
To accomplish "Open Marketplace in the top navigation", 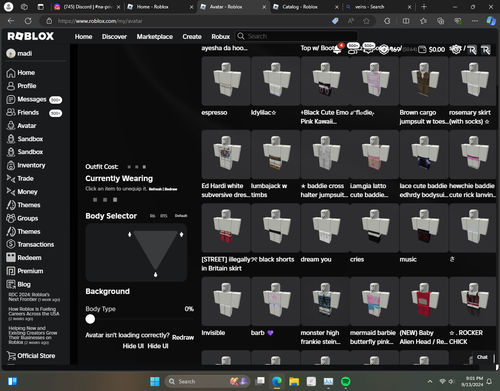I will [155, 37].
